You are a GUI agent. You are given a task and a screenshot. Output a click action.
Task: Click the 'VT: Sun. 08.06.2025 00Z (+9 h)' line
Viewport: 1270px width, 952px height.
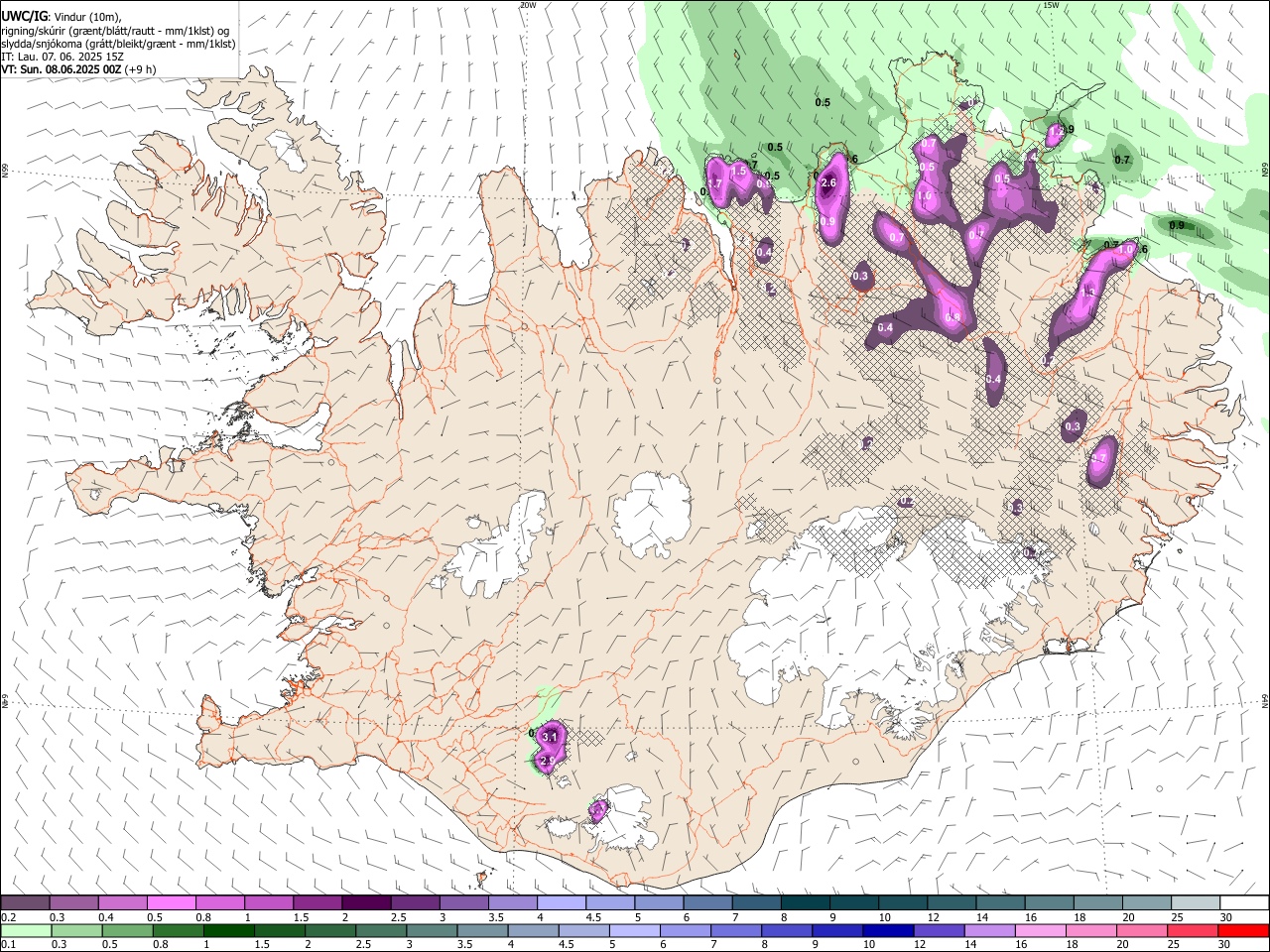pyautogui.click(x=78, y=69)
